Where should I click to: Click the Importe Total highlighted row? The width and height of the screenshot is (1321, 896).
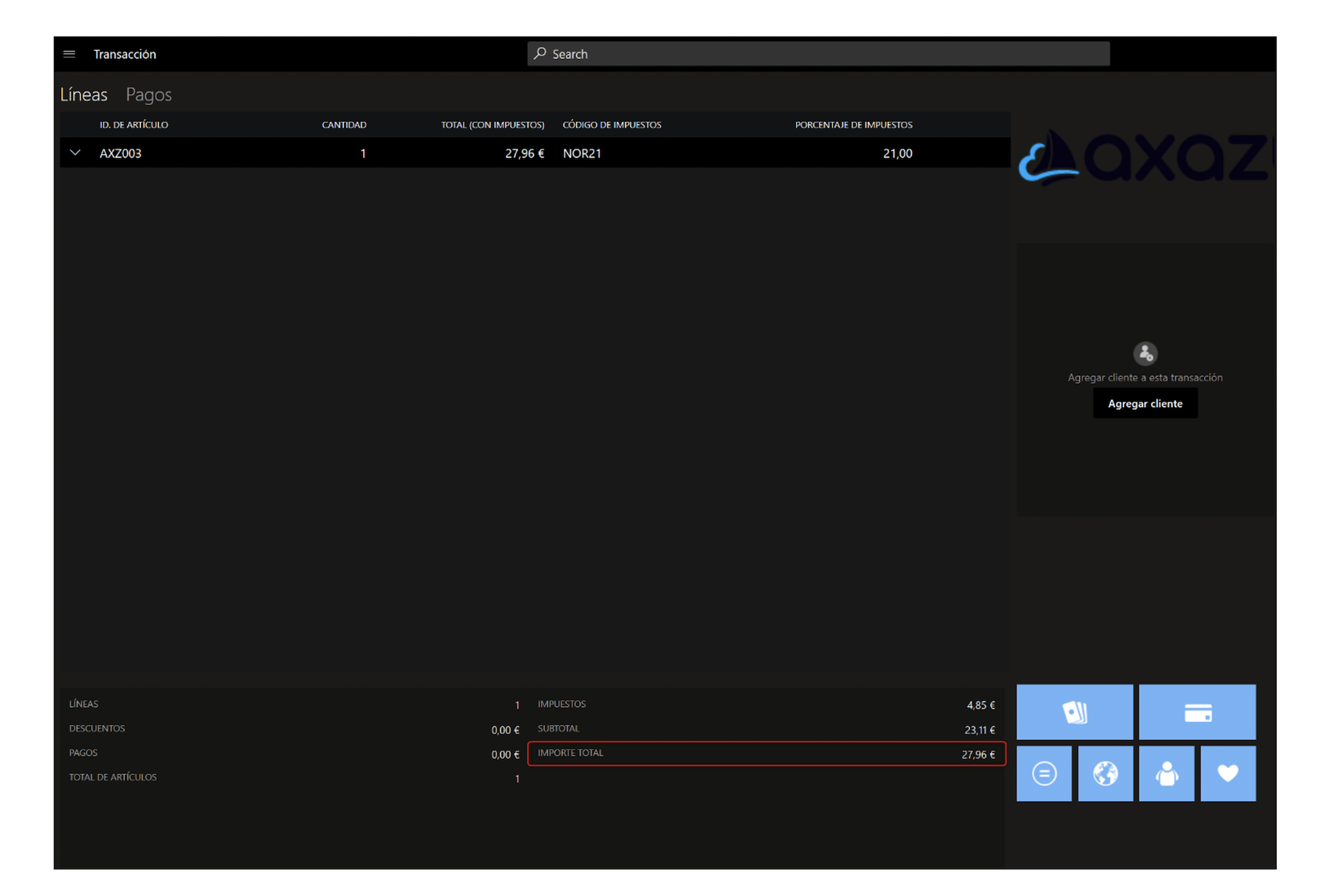click(x=766, y=753)
